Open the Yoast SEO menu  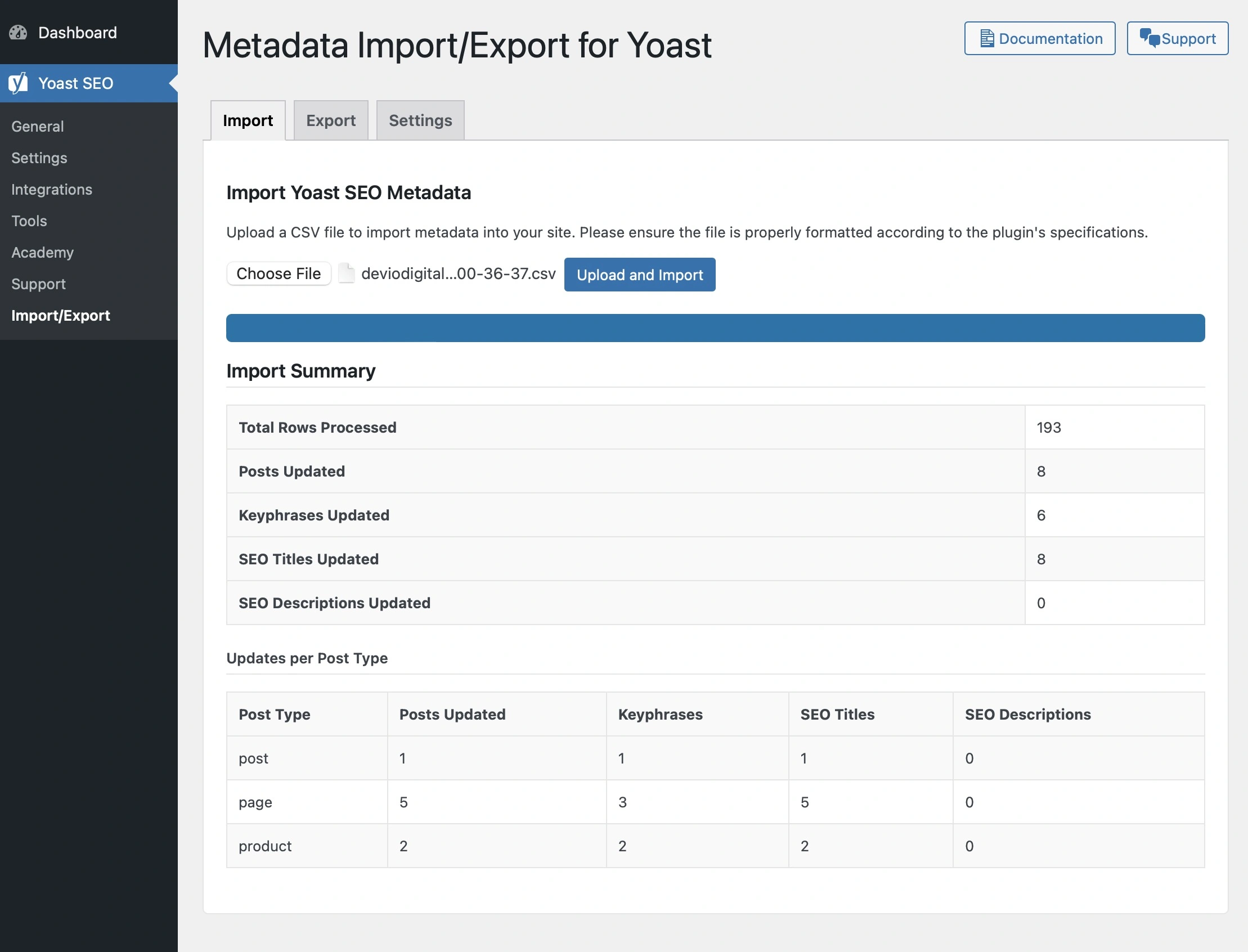(x=89, y=83)
